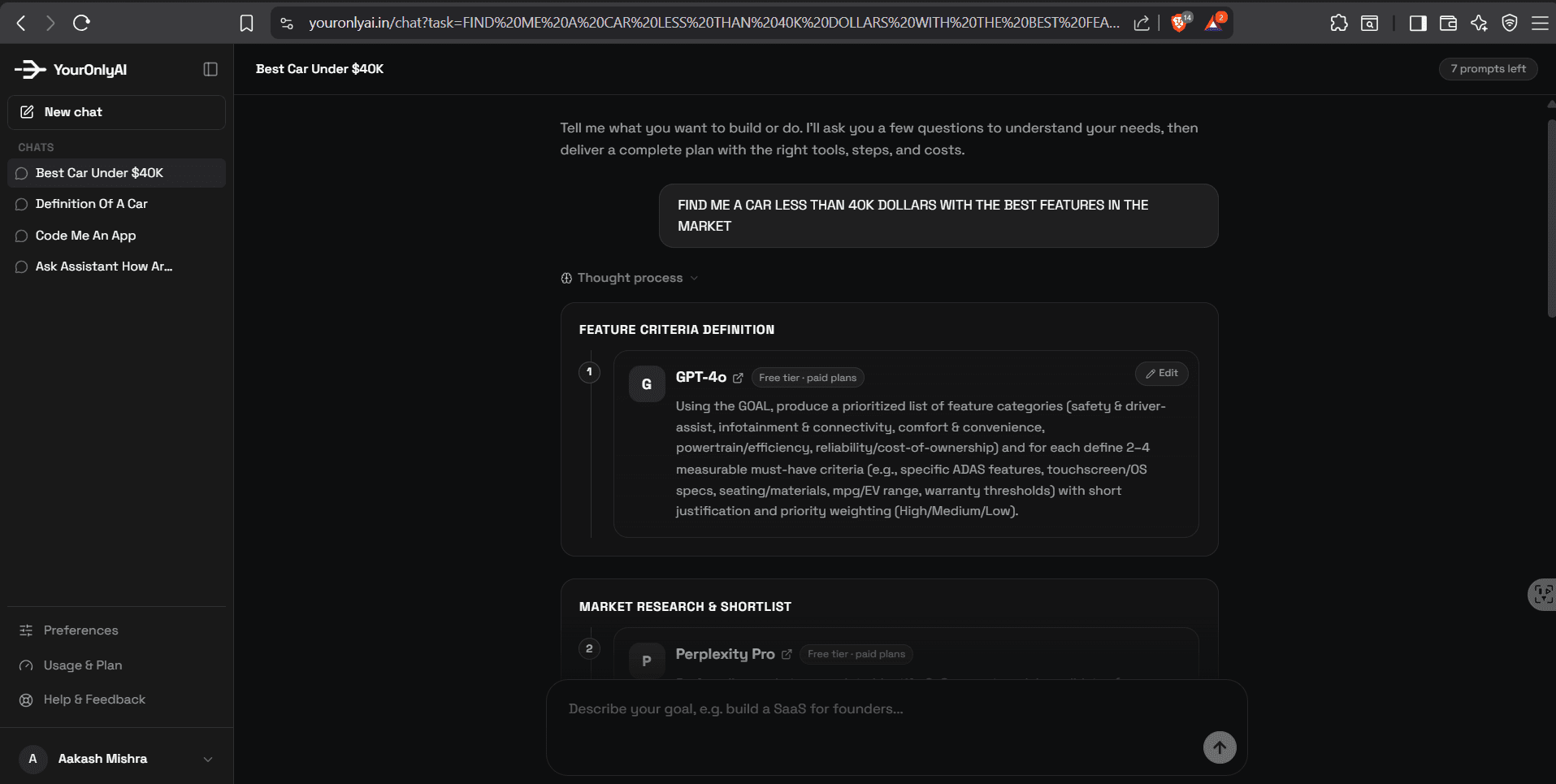Click the Perplexity P avatar icon
This screenshot has height=784, width=1556.
[647, 661]
